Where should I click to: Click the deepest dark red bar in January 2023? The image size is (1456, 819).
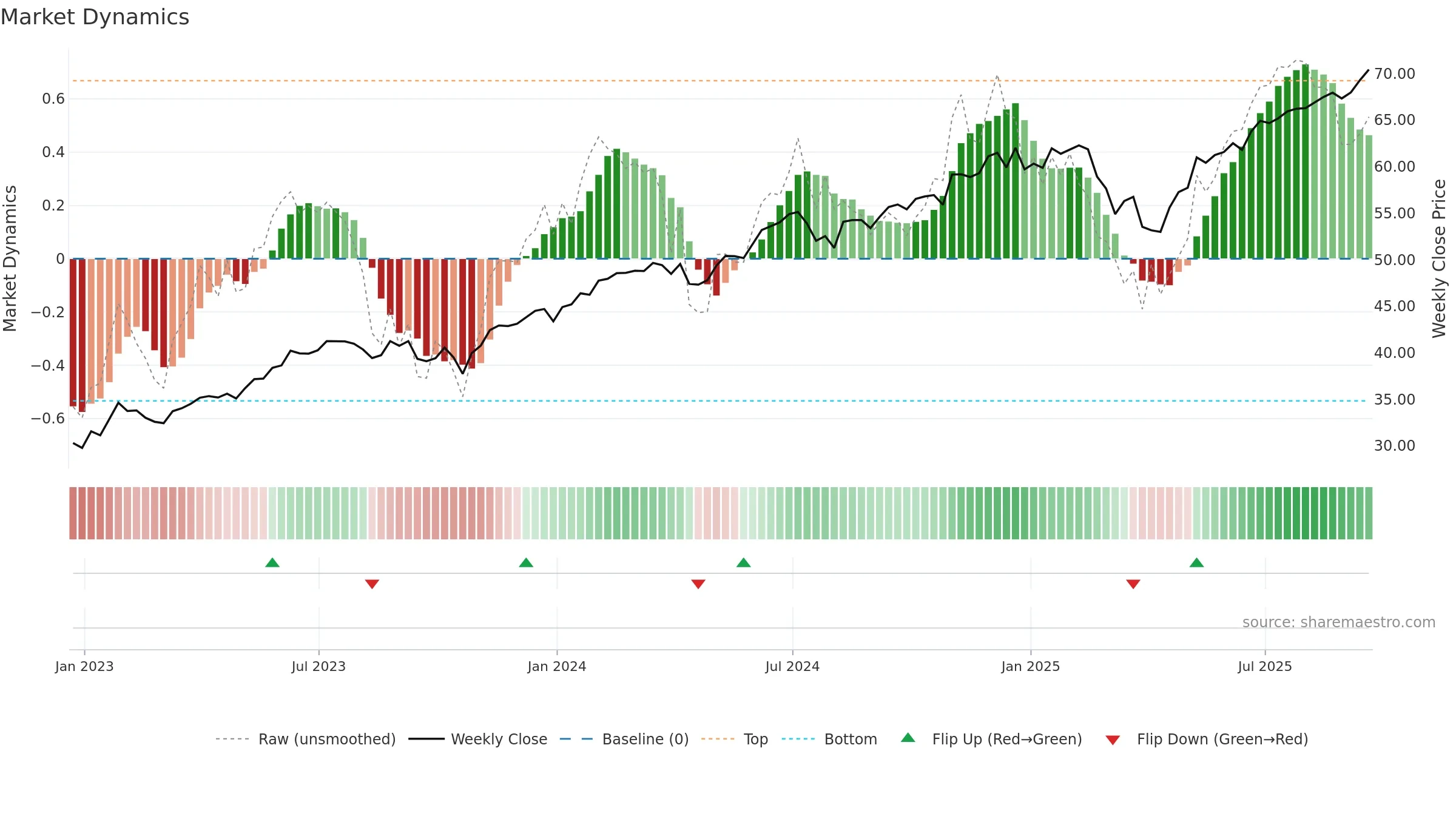(82, 335)
